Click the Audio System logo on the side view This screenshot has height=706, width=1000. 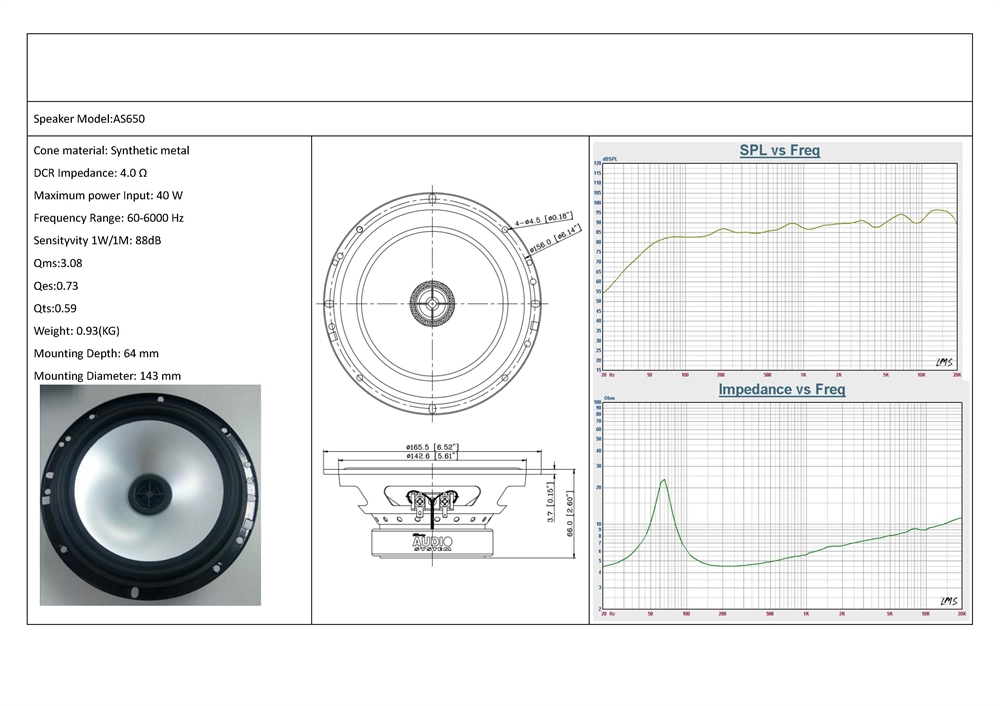[x=432, y=543]
